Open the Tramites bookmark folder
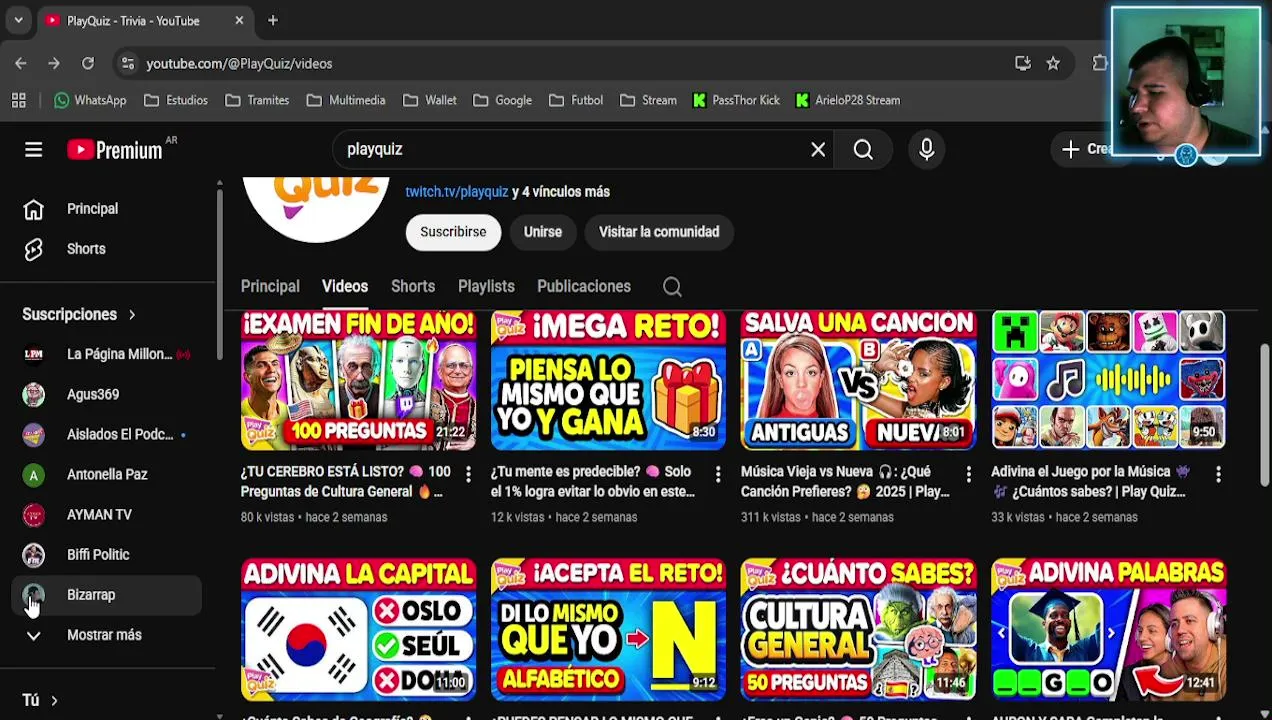This screenshot has height=720, width=1272. (x=257, y=100)
